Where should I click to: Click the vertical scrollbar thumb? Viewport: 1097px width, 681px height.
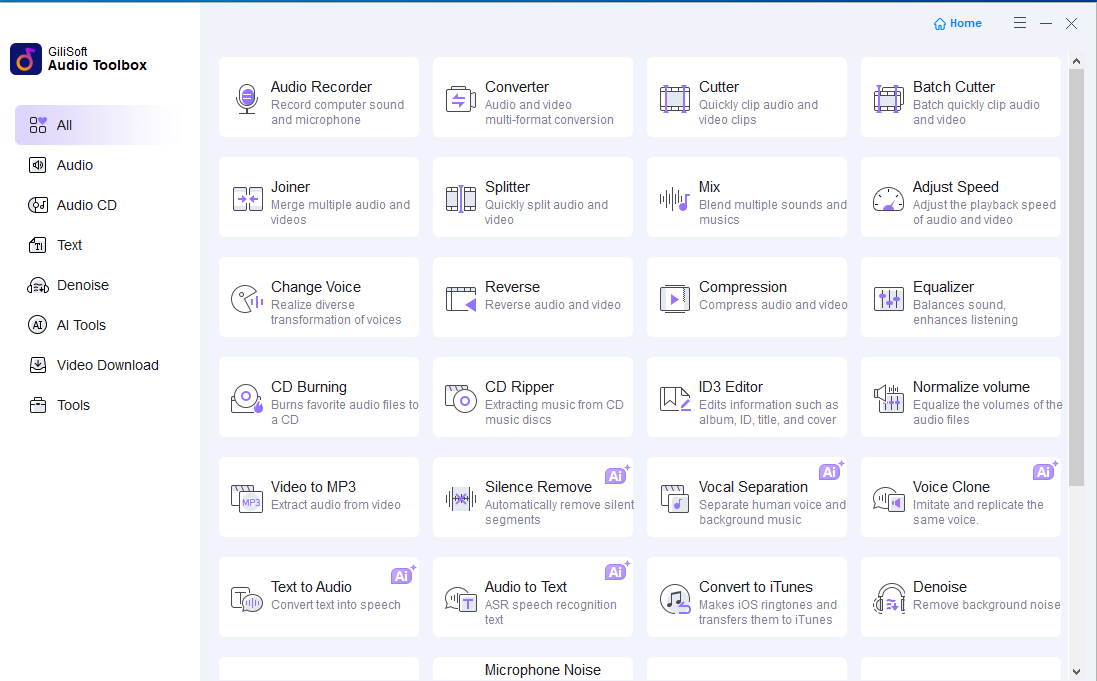tap(1076, 276)
